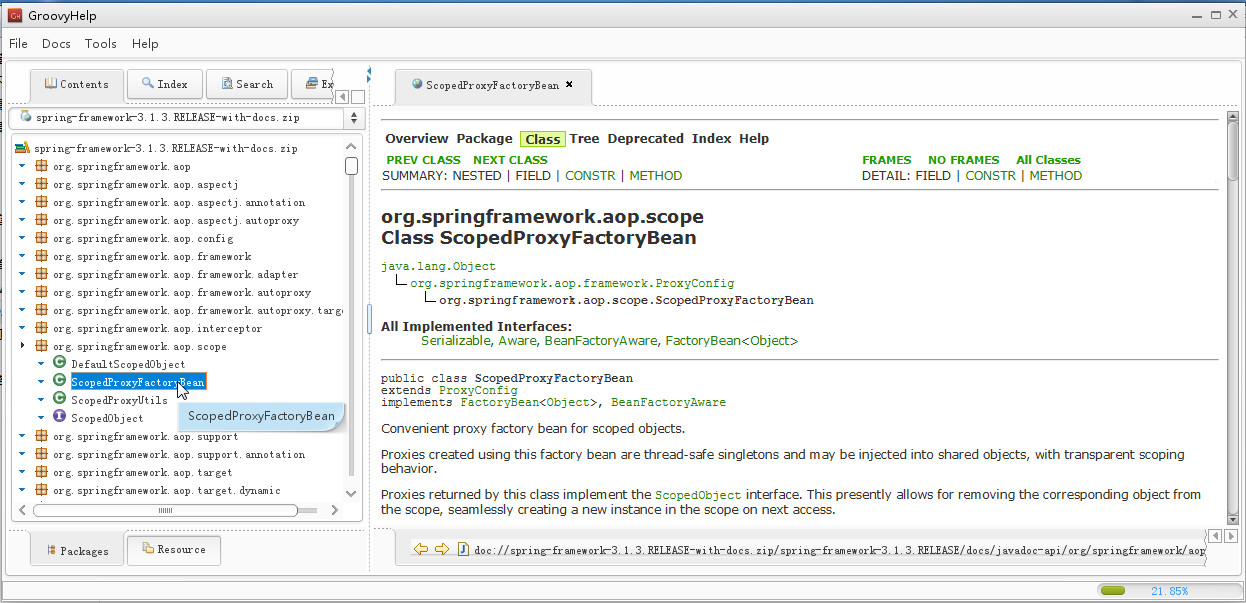Switch to the Packages tab at bottom
Viewport: 1246px width, 603px height.
[77, 551]
